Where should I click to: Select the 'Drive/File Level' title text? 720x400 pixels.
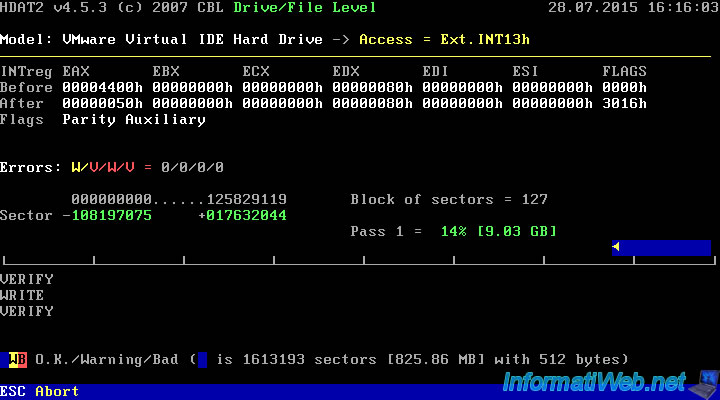pyautogui.click(x=305, y=7)
